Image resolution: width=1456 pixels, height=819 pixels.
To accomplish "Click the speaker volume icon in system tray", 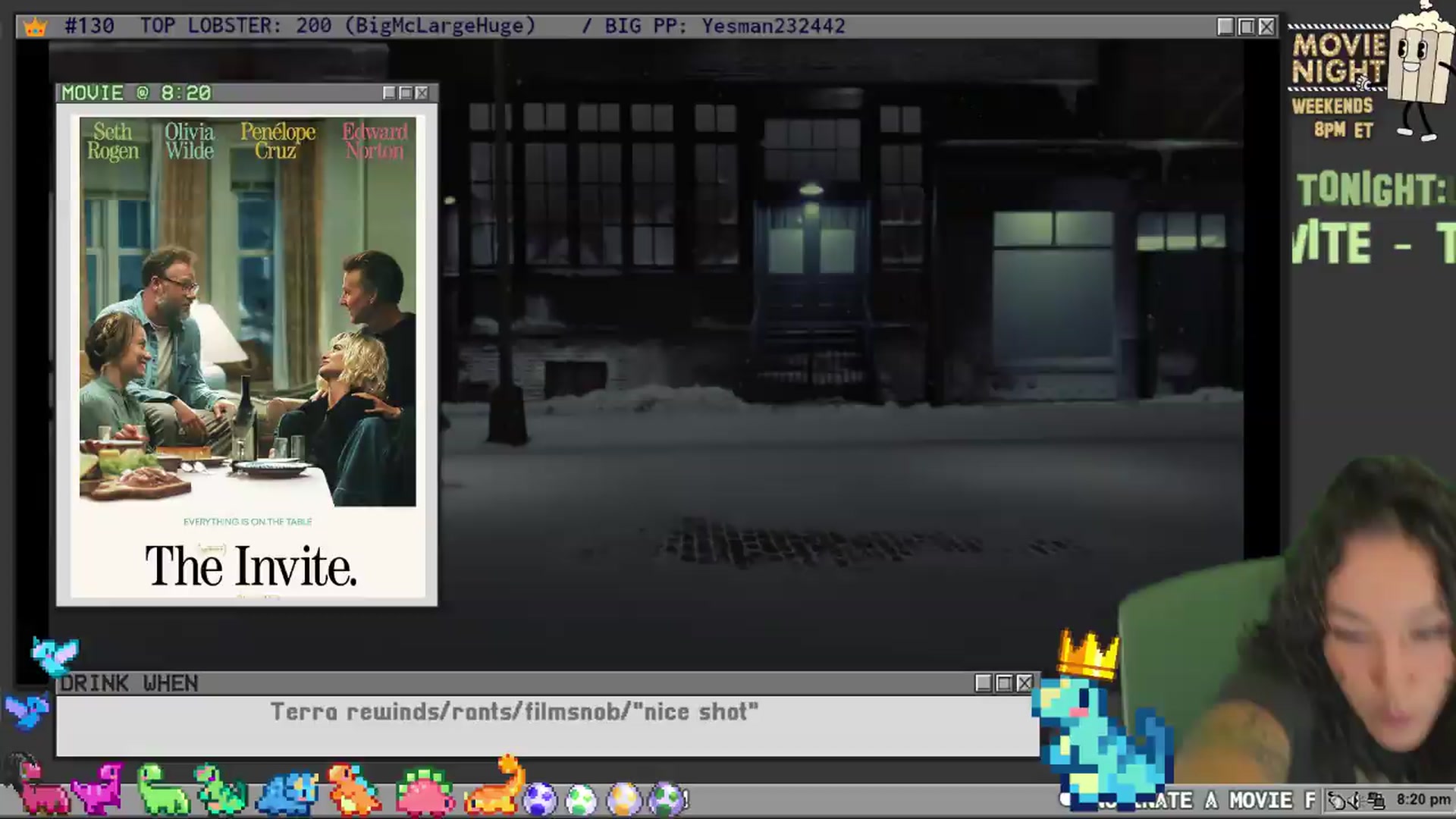I will [1355, 800].
